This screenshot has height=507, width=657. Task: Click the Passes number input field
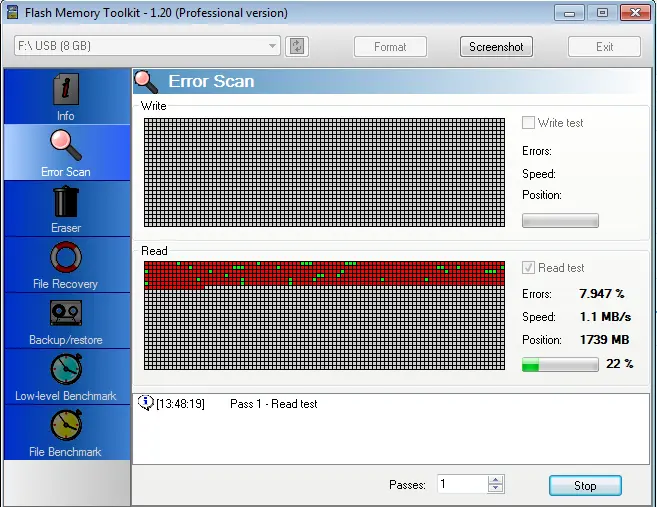pyautogui.click(x=463, y=484)
